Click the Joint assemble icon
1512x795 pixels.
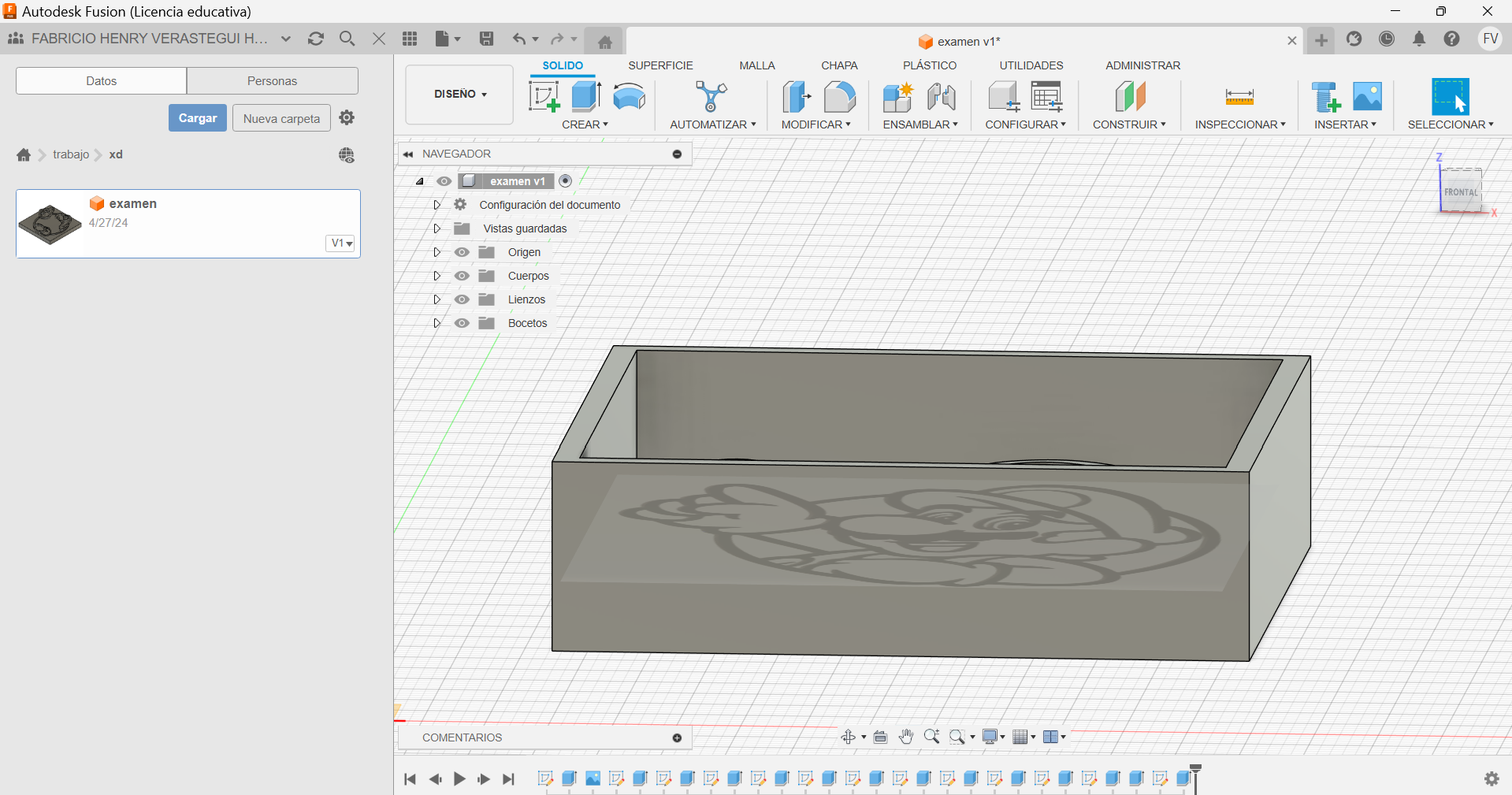[941, 97]
